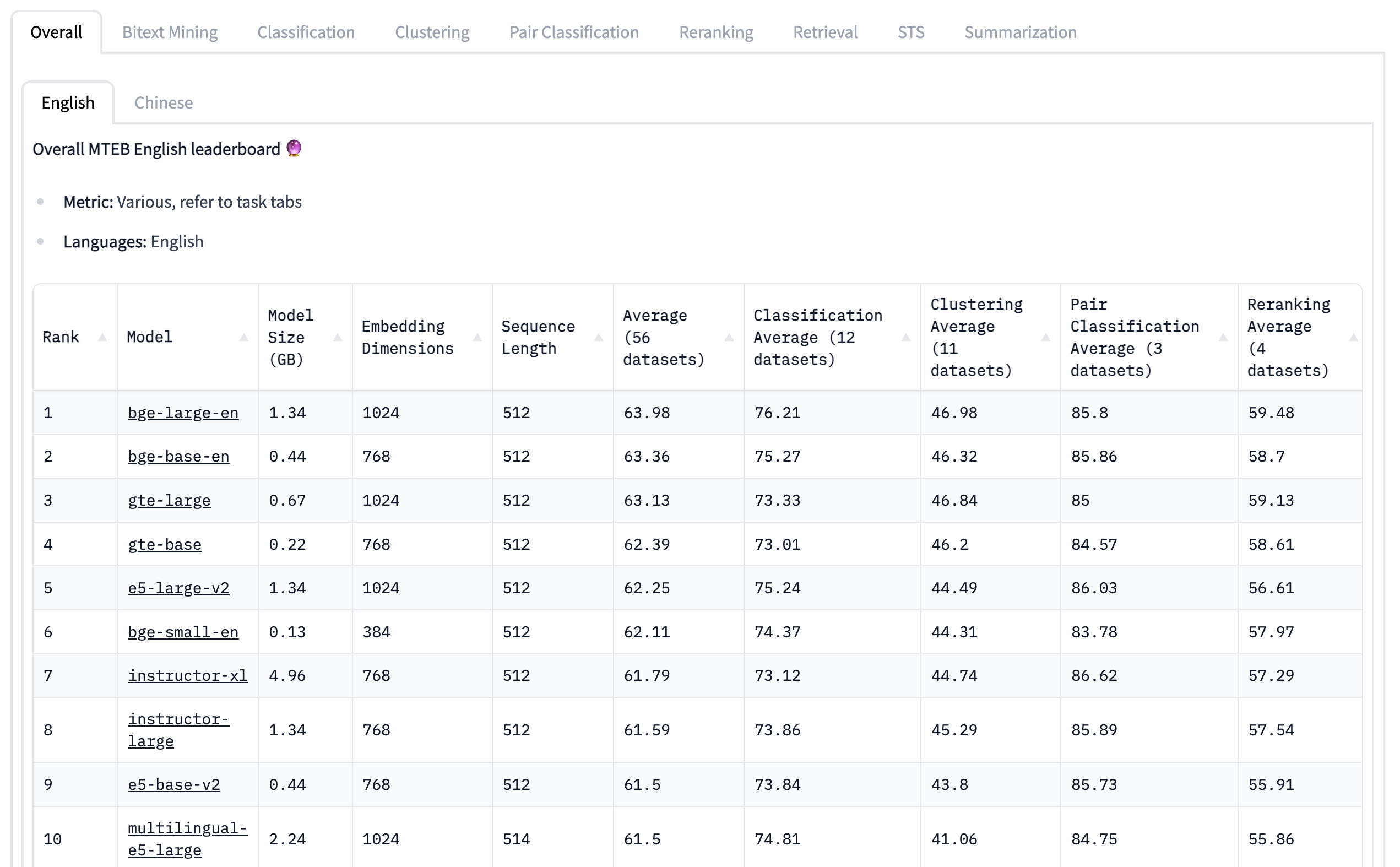
Task: Sort by the Model column arrow
Action: [243, 337]
